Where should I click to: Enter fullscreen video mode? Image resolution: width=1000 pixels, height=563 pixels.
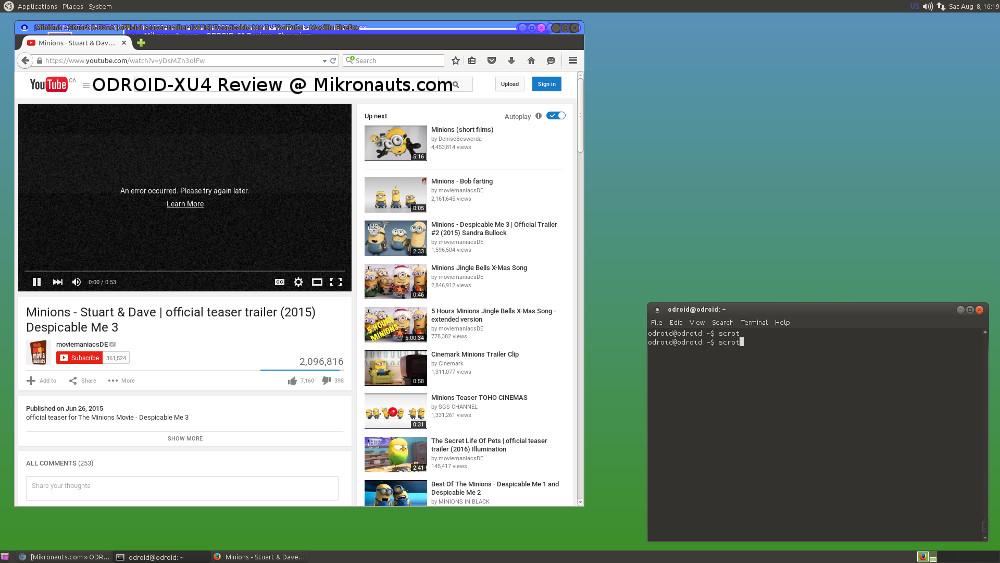pos(336,282)
